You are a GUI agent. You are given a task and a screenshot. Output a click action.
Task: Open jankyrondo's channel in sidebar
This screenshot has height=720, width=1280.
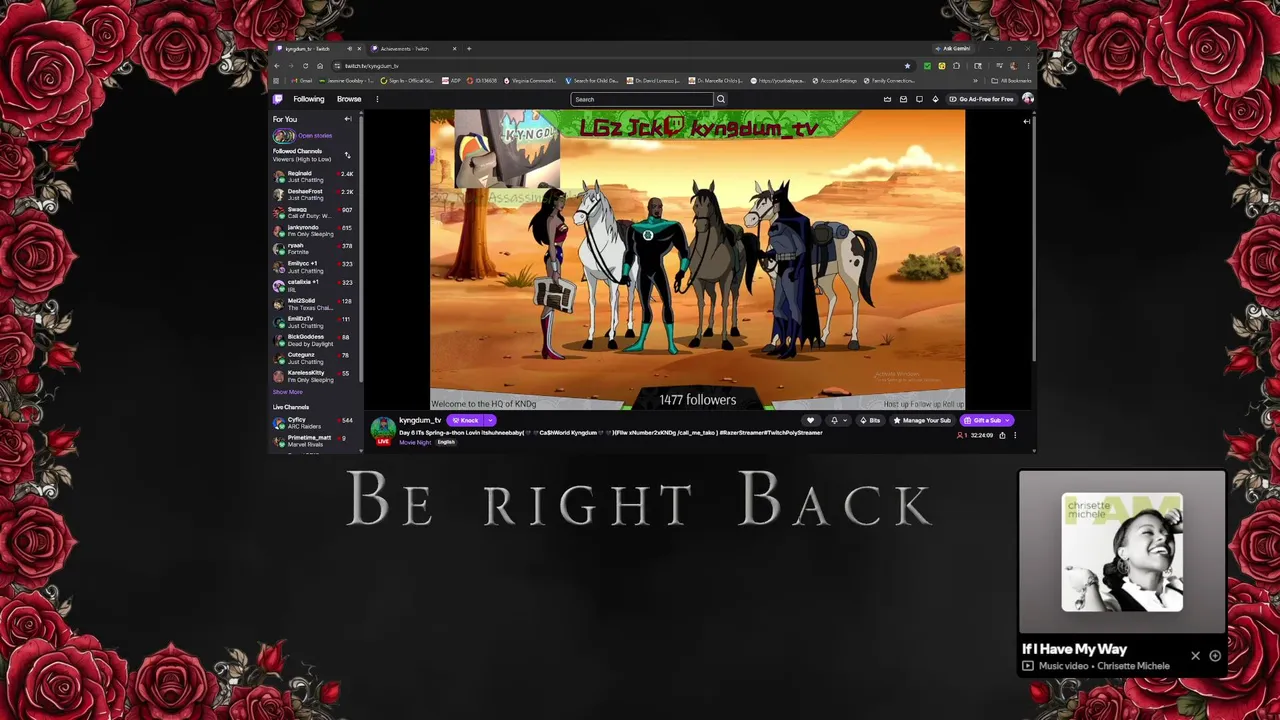click(x=314, y=230)
